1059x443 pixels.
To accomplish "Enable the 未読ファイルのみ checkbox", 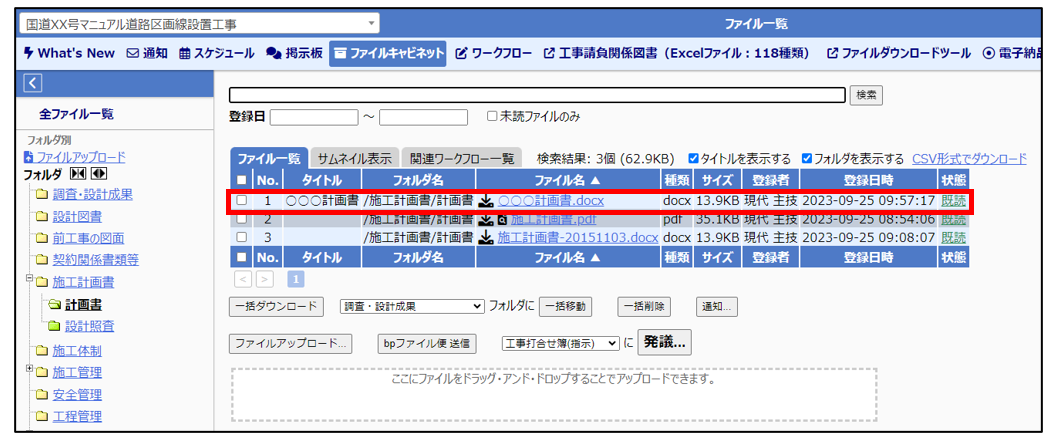I will pos(491,117).
